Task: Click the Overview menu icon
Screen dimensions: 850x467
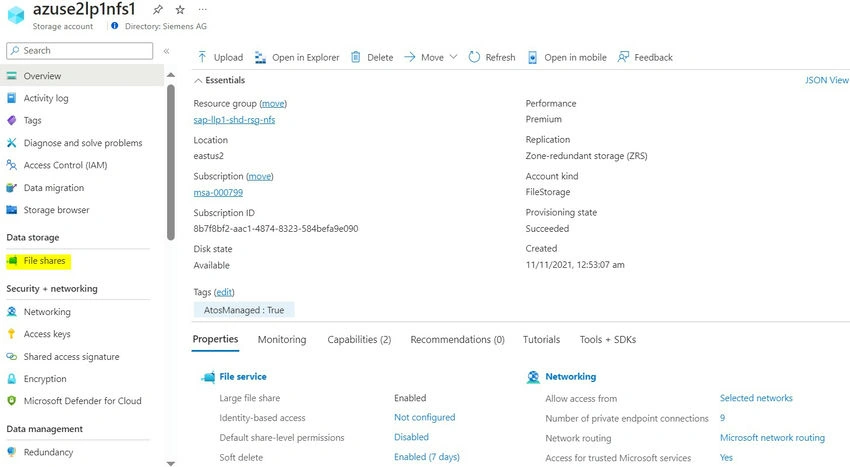Action: [11, 76]
